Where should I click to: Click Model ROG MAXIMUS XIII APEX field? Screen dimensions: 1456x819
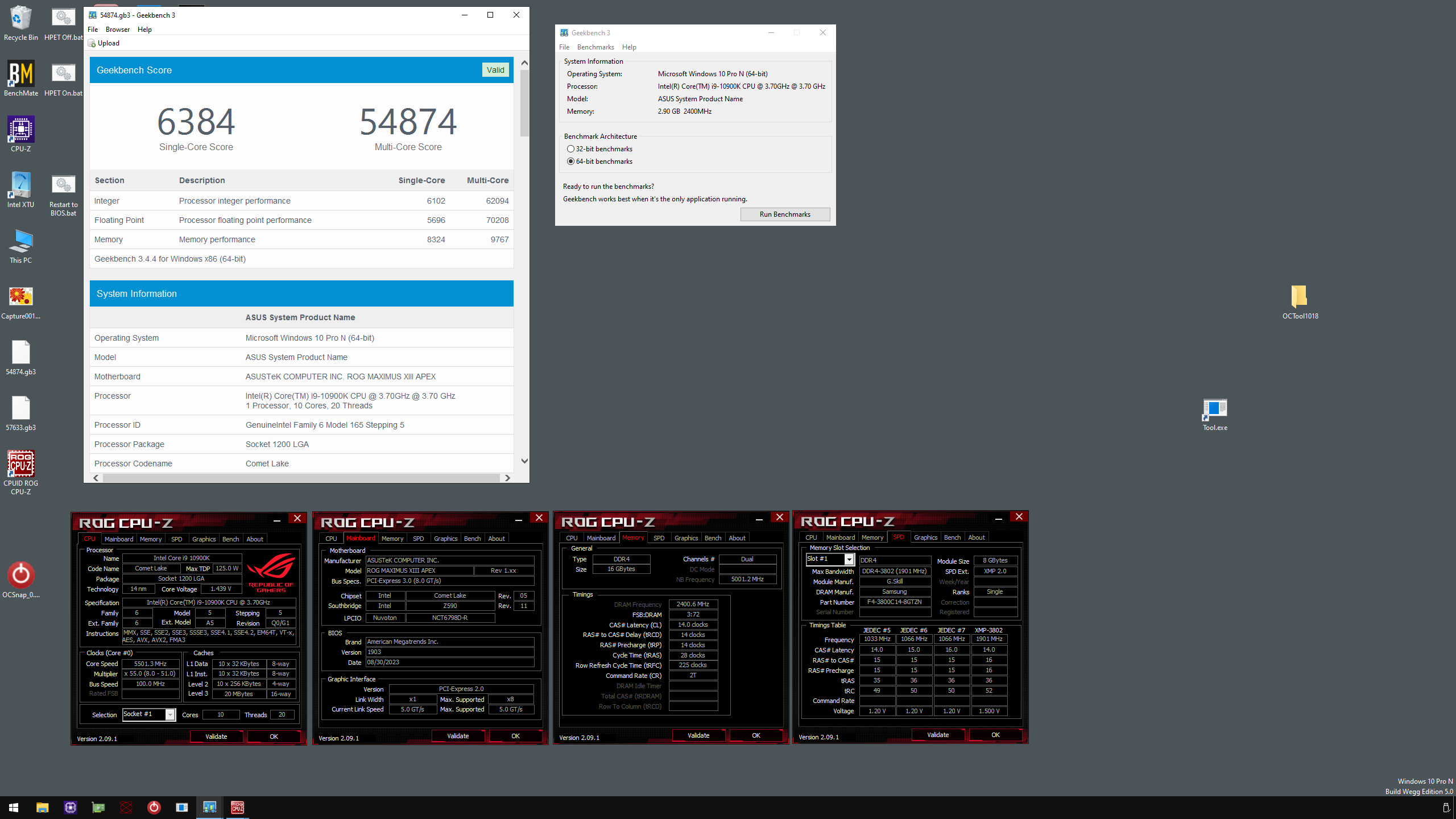coord(419,570)
